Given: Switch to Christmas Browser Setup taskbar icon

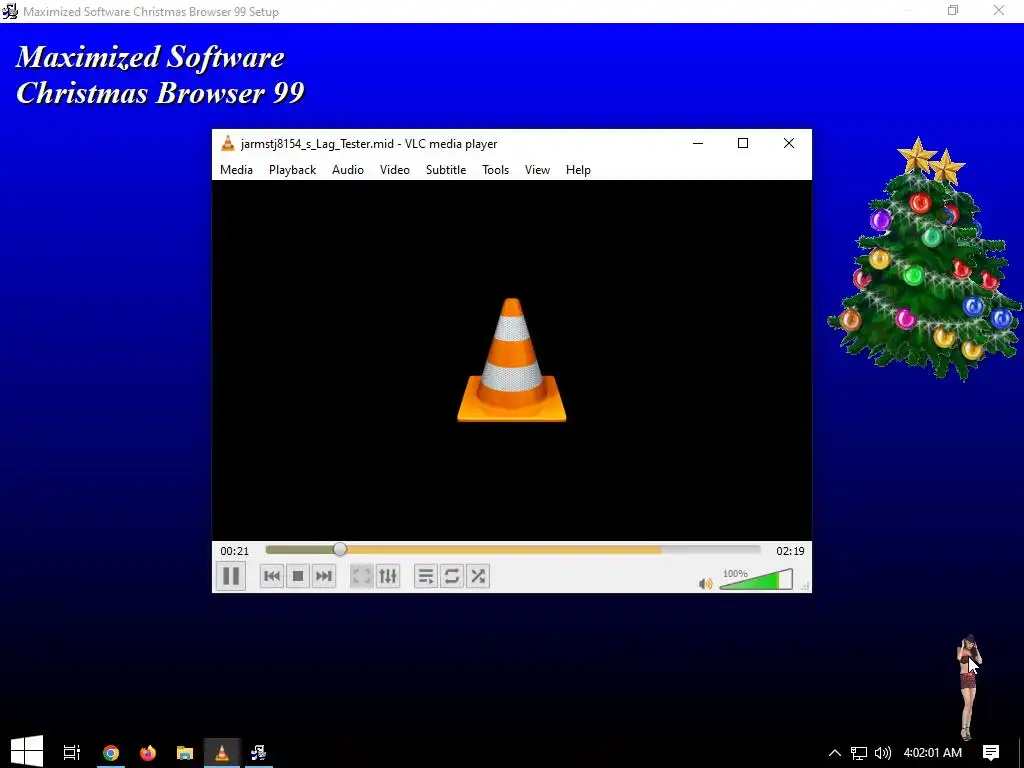Looking at the screenshot, I should pyautogui.click(x=259, y=752).
